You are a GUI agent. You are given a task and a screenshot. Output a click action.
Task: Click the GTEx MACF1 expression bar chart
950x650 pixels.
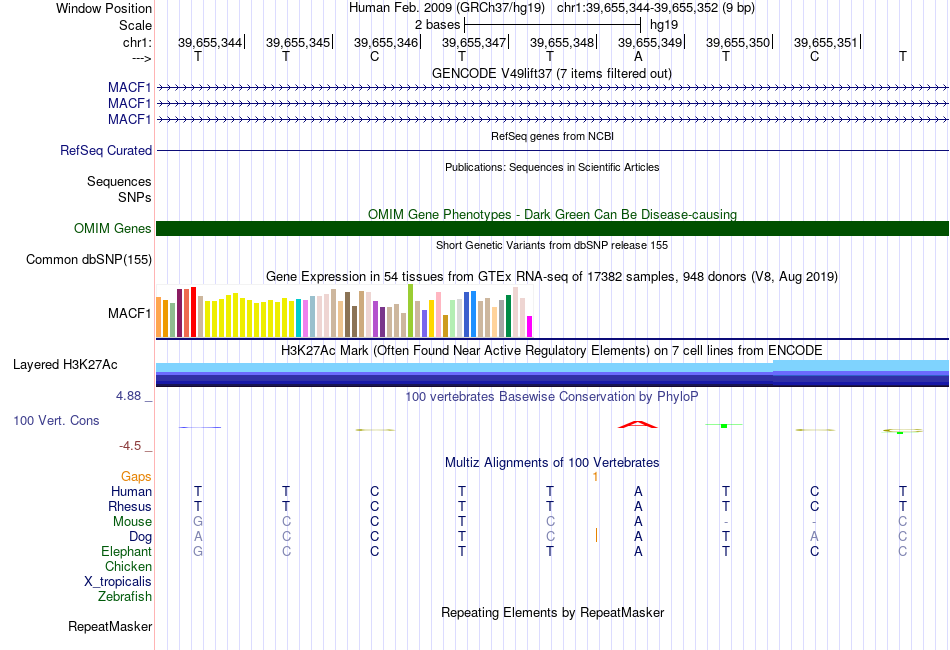(x=344, y=311)
